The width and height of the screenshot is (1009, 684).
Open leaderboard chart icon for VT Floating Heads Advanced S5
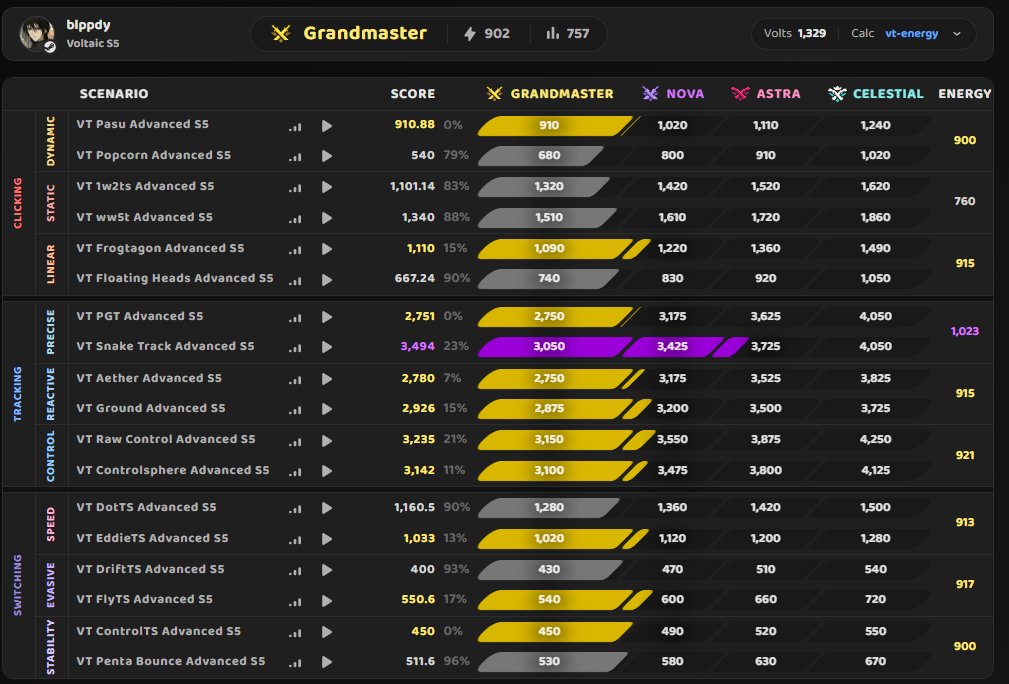(295, 281)
